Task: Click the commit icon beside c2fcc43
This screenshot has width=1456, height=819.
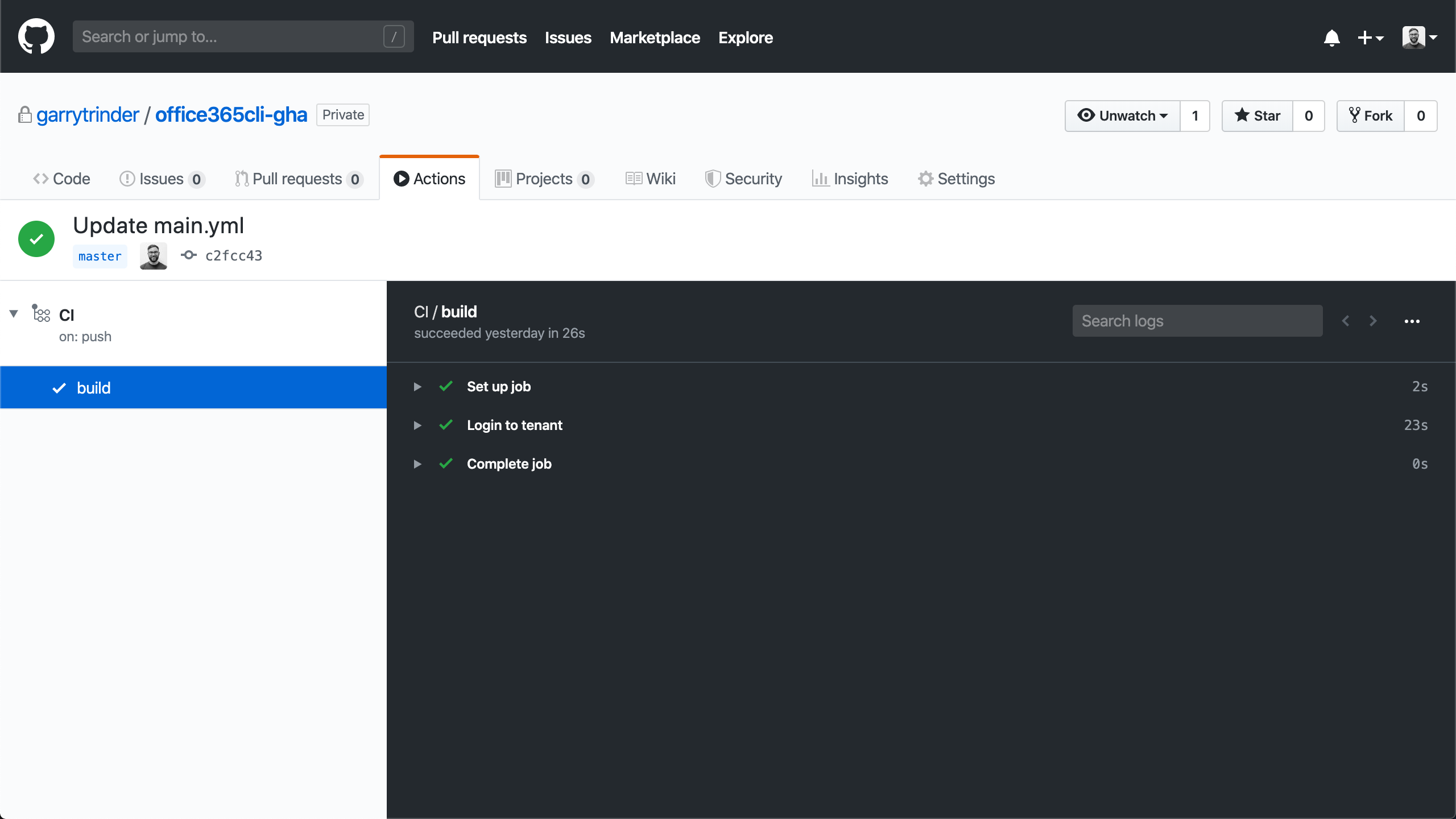Action: (189, 255)
